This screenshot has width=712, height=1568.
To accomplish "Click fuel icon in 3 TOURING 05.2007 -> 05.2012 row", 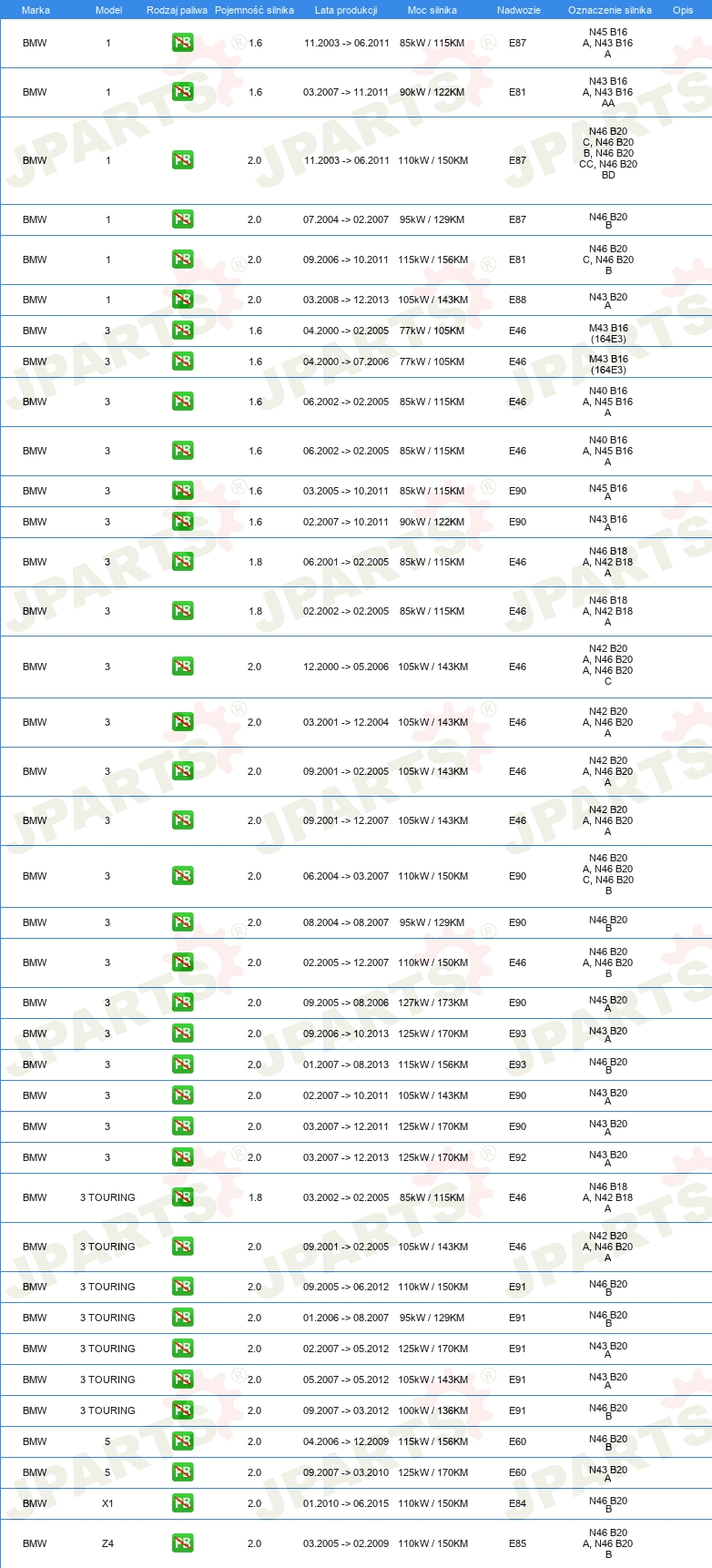I will point(182,1380).
